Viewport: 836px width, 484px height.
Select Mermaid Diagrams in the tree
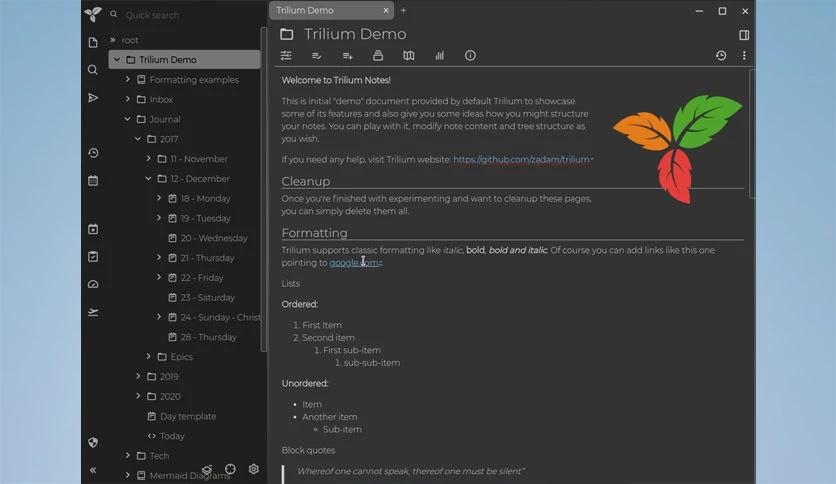pyautogui.click(x=189, y=475)
